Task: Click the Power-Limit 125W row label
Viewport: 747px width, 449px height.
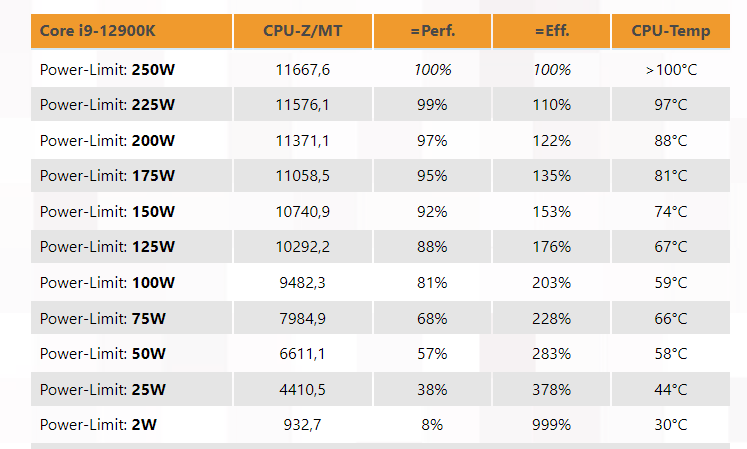Action: pyautogui.click(x=107, y=247)
